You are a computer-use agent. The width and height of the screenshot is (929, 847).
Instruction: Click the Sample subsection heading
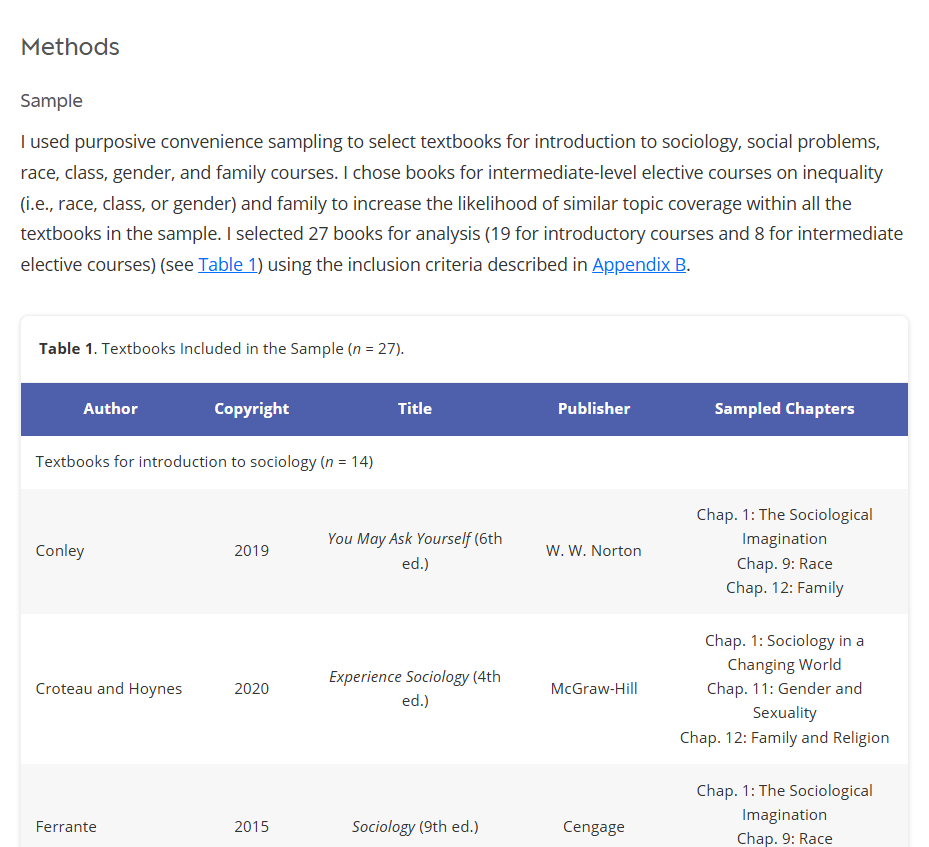(51, 101)
